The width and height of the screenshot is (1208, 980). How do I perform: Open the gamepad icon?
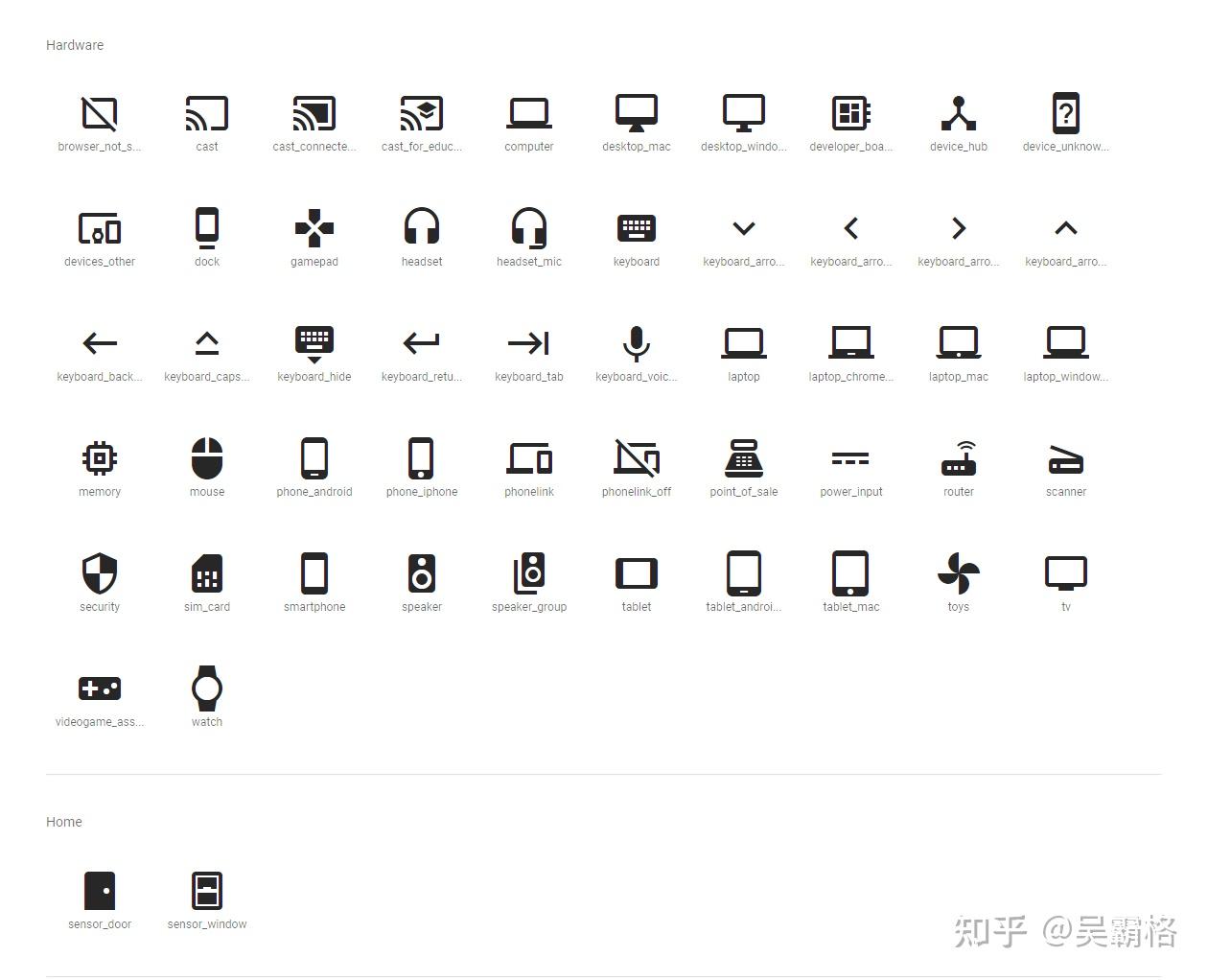314,228
